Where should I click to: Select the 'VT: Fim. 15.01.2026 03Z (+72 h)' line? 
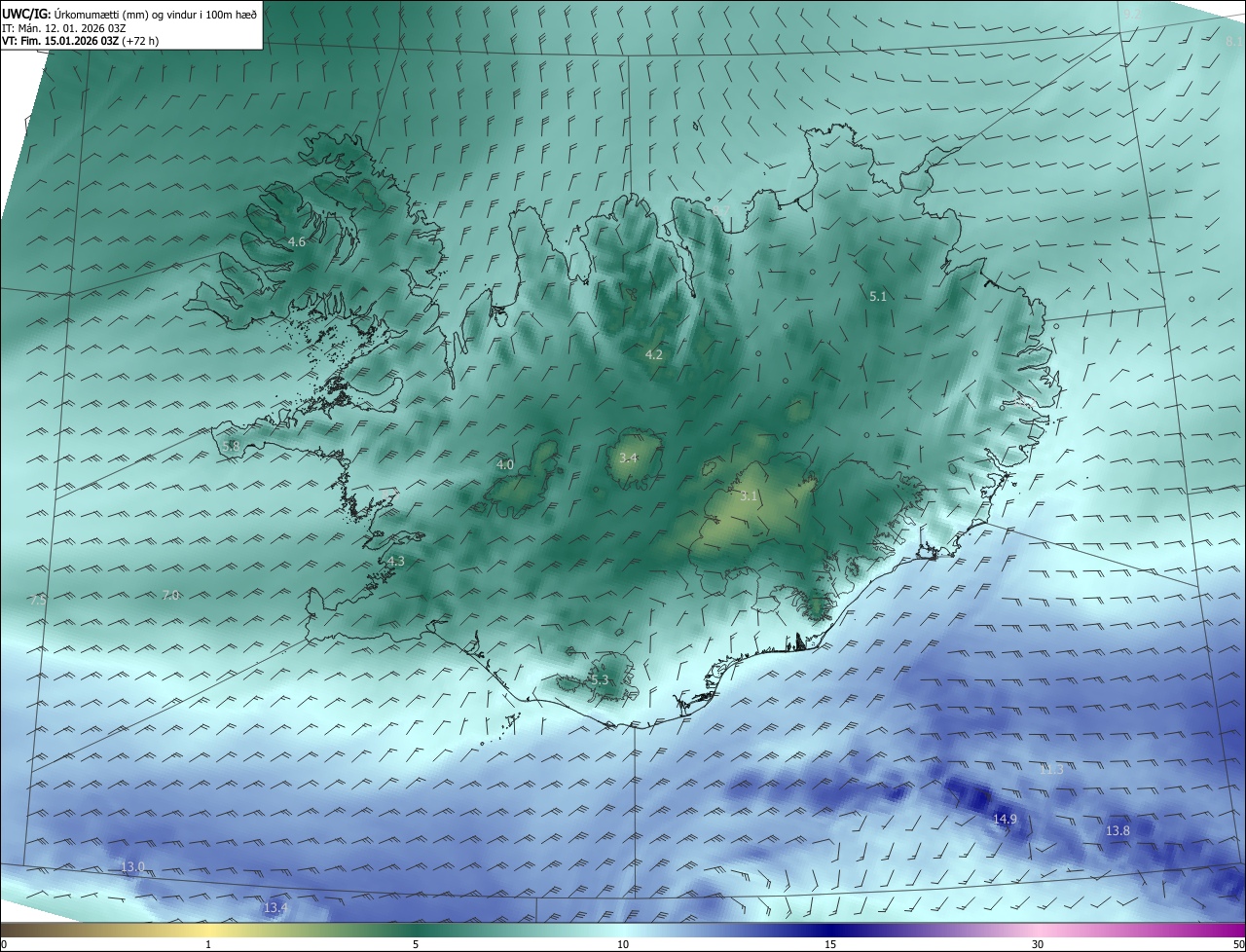(80, 41)
